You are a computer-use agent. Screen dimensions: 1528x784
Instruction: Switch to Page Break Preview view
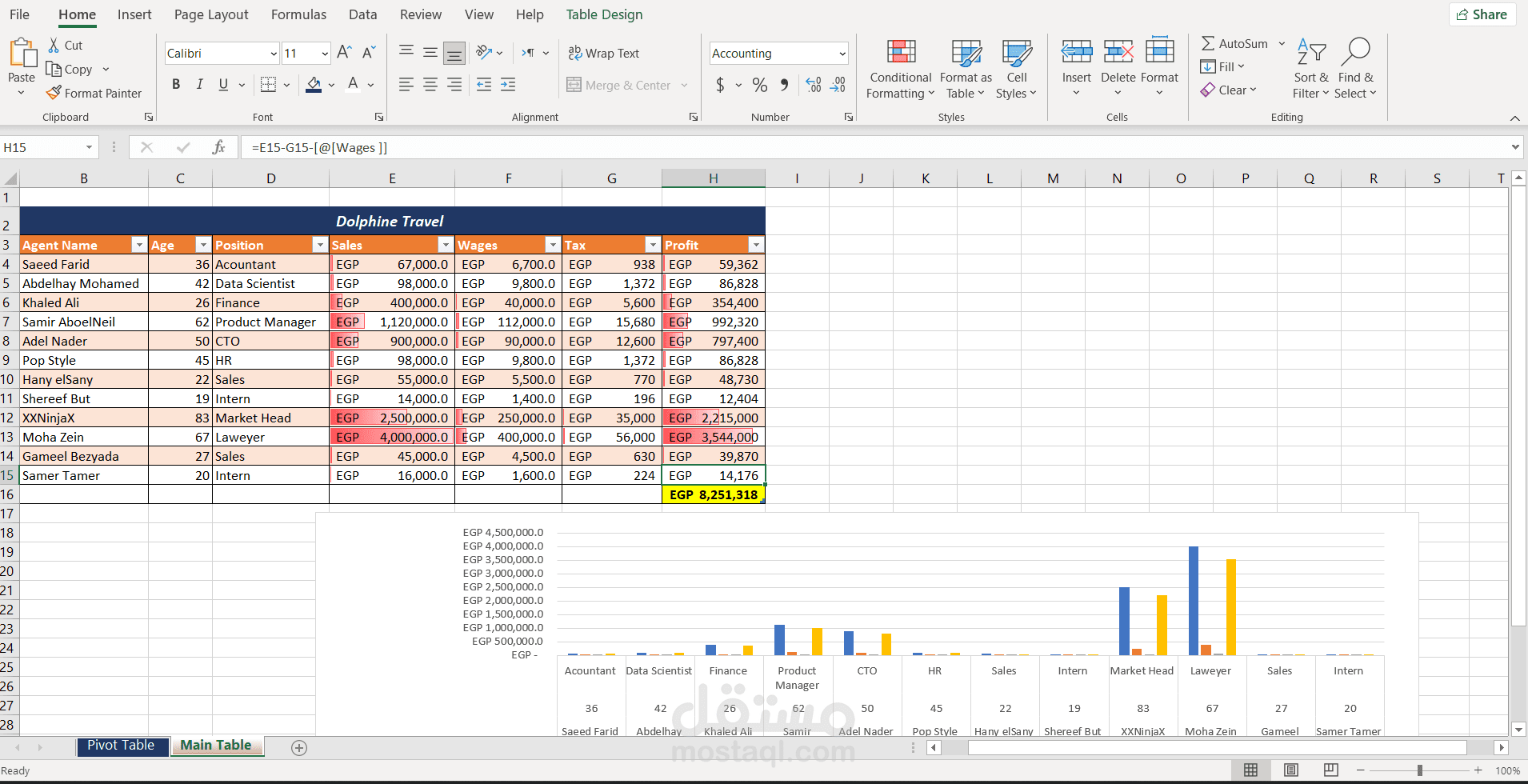point(1331,770)
